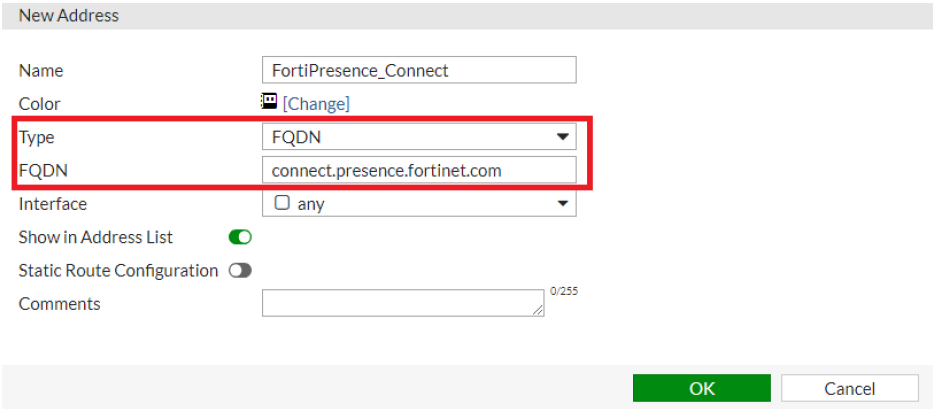Click the 'Show in Address List' label
Image resolution: width=936 pixels, height=409 pixels.
point(96,237)
